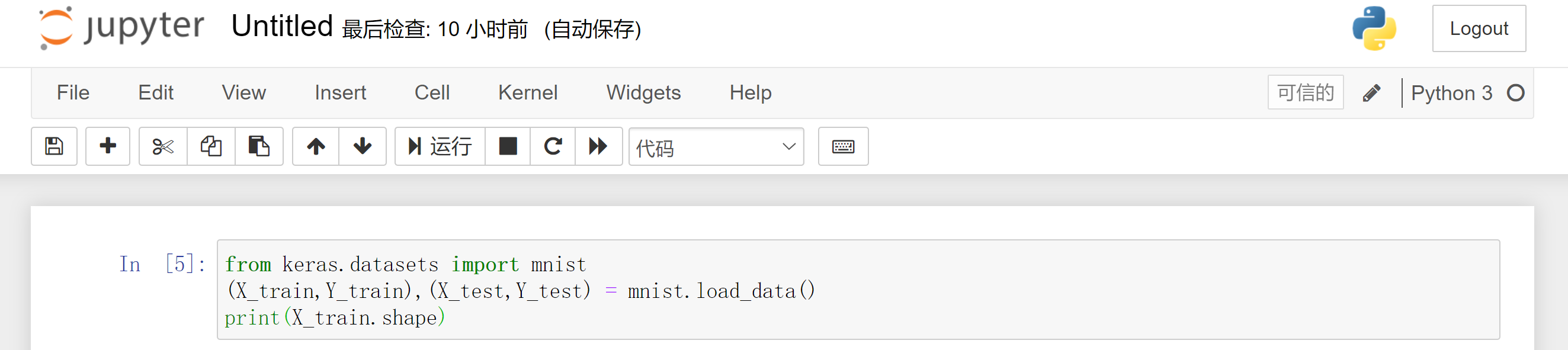This screenshot has width=1568, height=350.
Task: Paste a cell with the paste icon
Action: click(259, 146)
